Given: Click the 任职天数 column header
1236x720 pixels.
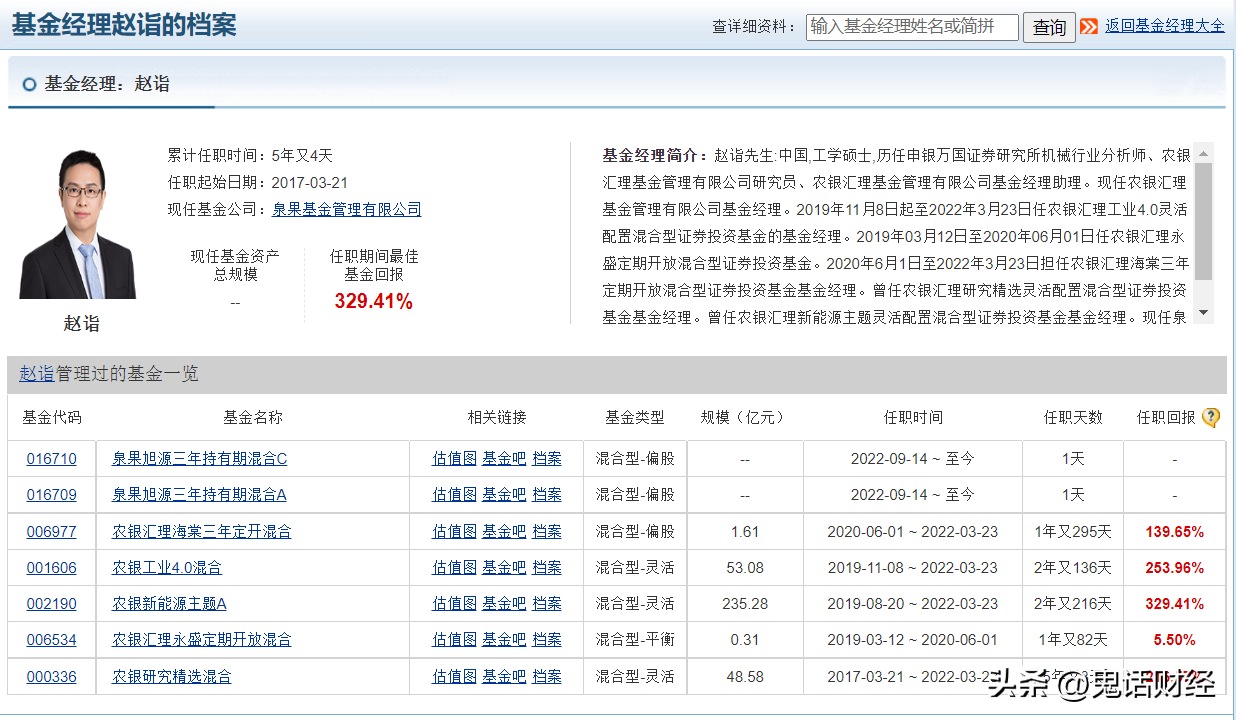Looking at the screenshot, I should tap(1073, 417).
